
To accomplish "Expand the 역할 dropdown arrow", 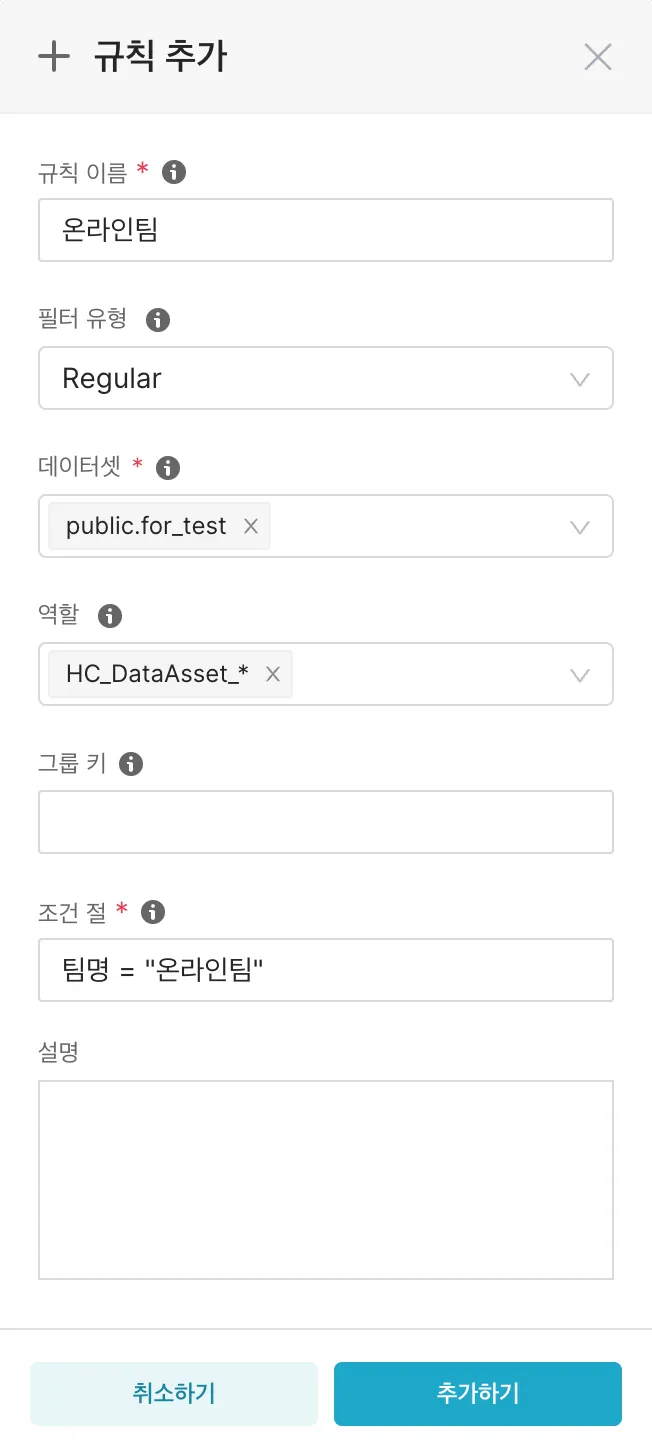I will pyautogui.click(x=579, y=674).
